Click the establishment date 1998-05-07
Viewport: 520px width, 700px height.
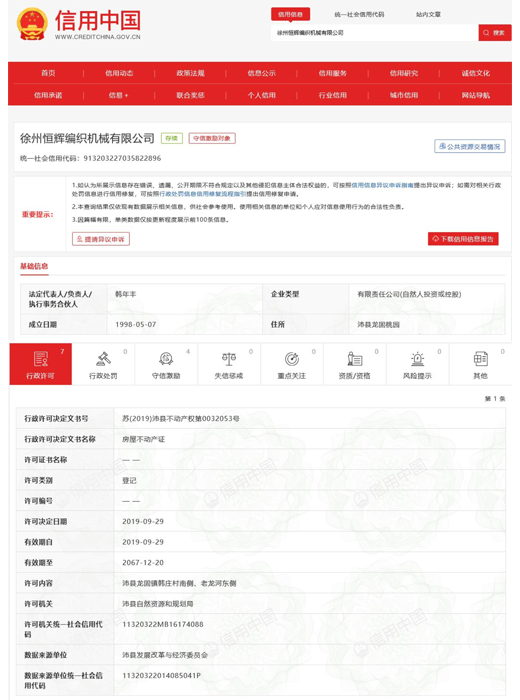(x=136, y=325)
